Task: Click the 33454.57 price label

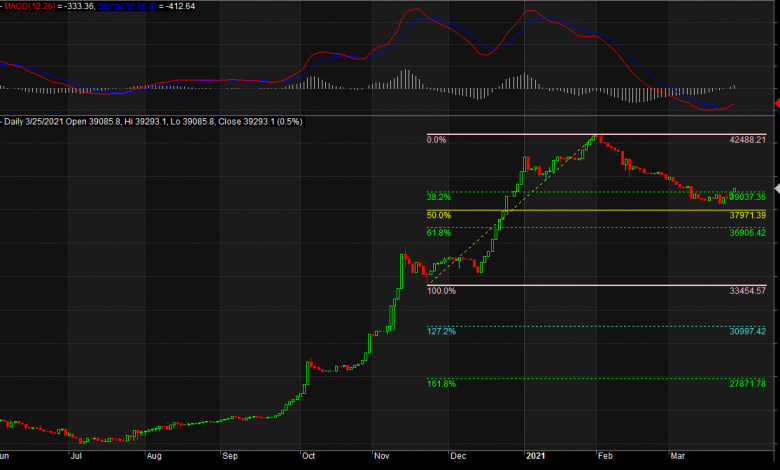Action: tap(747, 291)
